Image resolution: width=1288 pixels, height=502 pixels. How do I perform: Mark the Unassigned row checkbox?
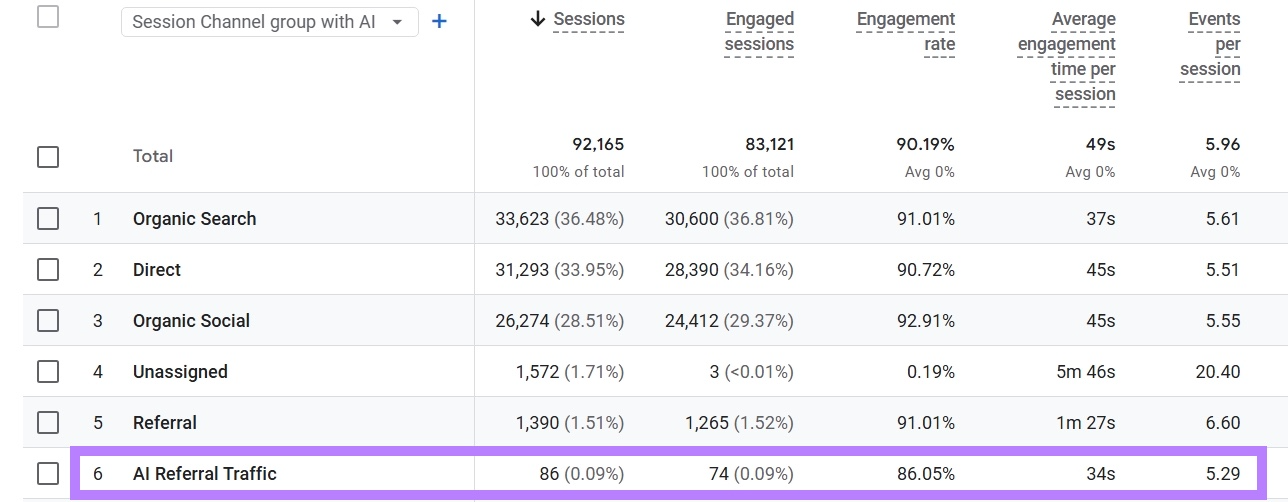pyautogui.click(x=47, y=372)
